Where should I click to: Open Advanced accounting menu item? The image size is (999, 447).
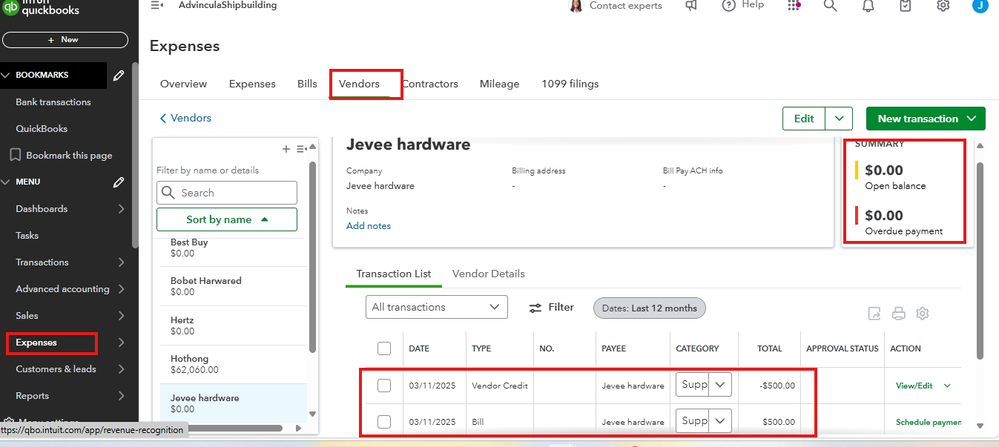tap(62, 289)
